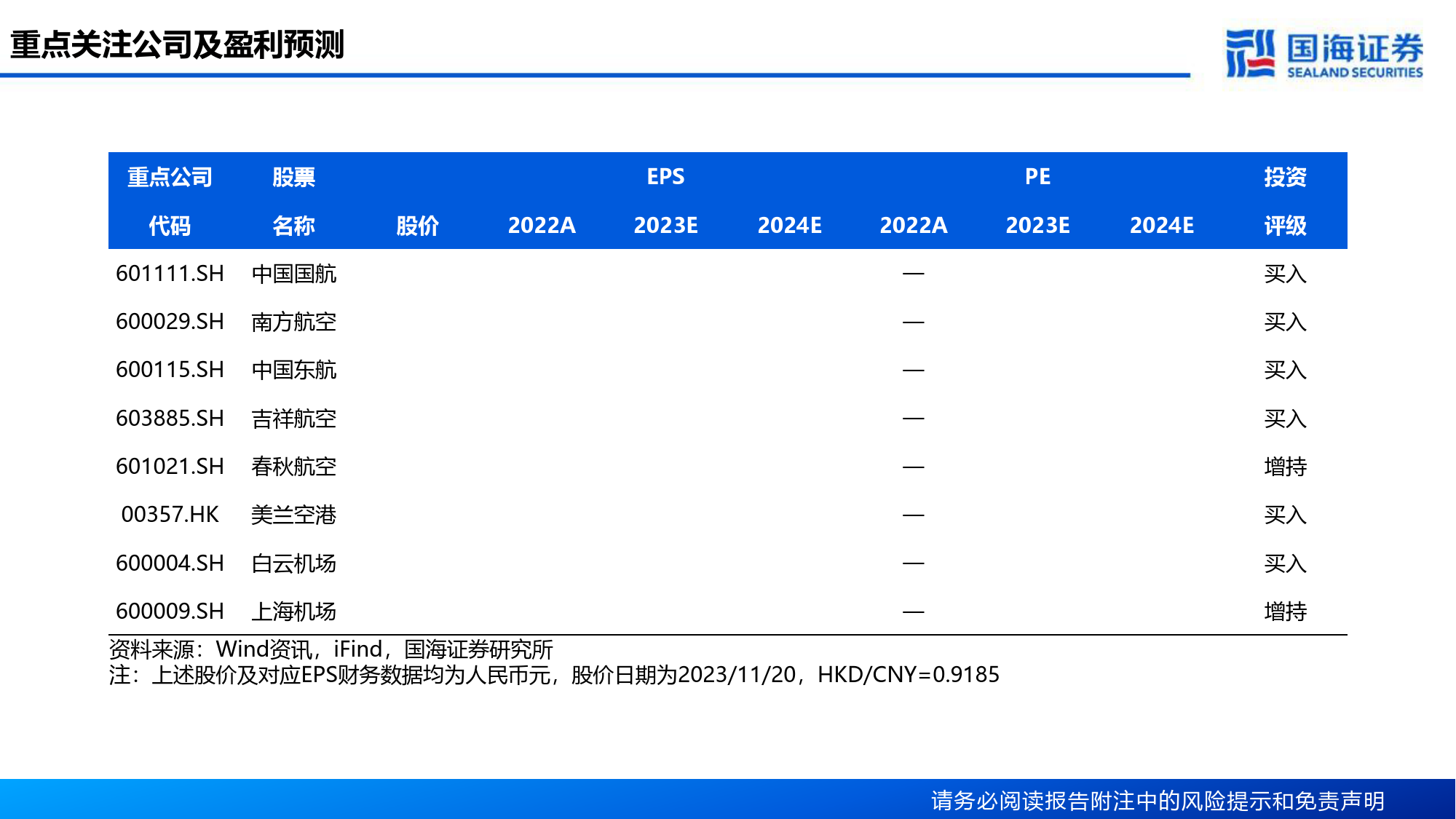The image size is (1456, 819).
Task: Click the risk disclaimer text in footer
Action: click(x=1158, y=801)
